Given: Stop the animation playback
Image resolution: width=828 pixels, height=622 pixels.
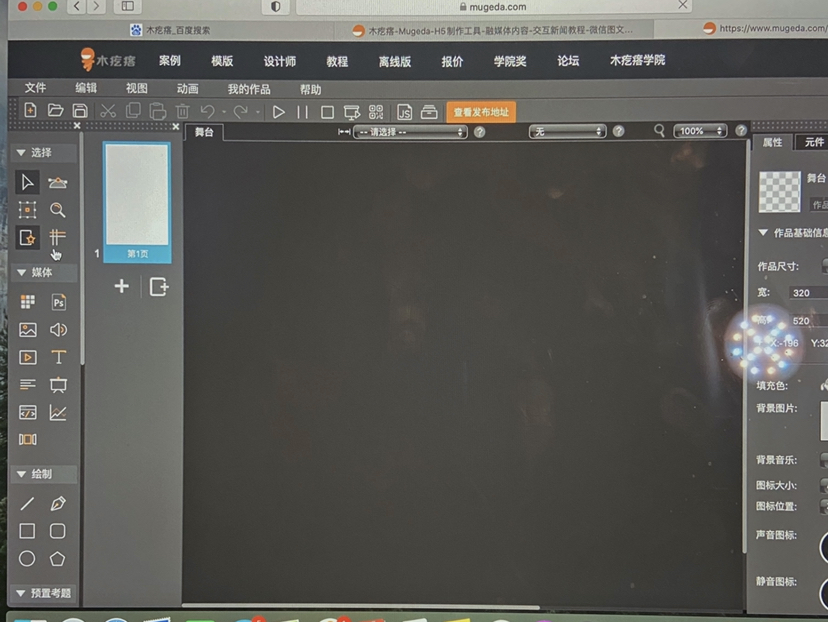Looking at the screenshot, I should pos(327,112).
